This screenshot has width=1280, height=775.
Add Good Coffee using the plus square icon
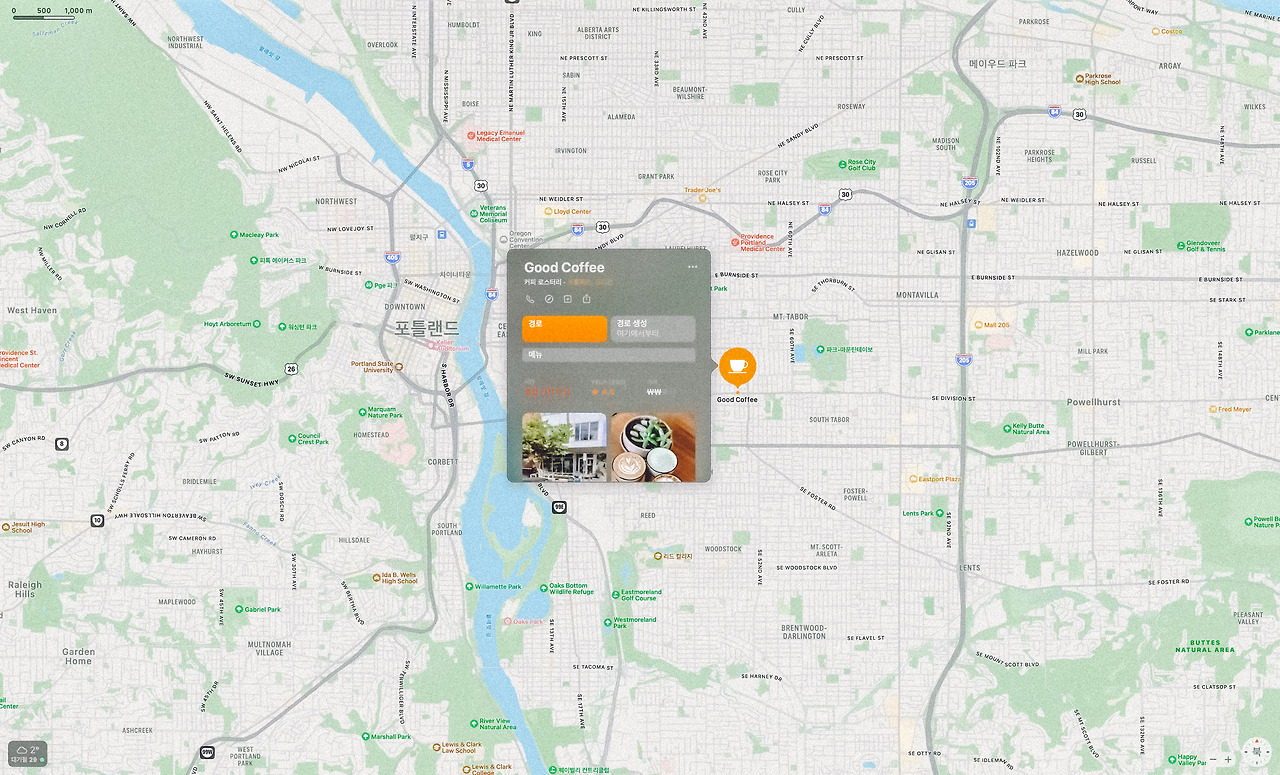pyautogui.click(x=568, y=299)
